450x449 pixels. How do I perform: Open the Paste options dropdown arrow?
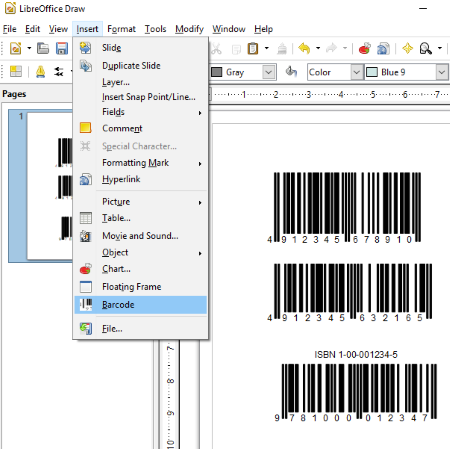pos(266,49)
